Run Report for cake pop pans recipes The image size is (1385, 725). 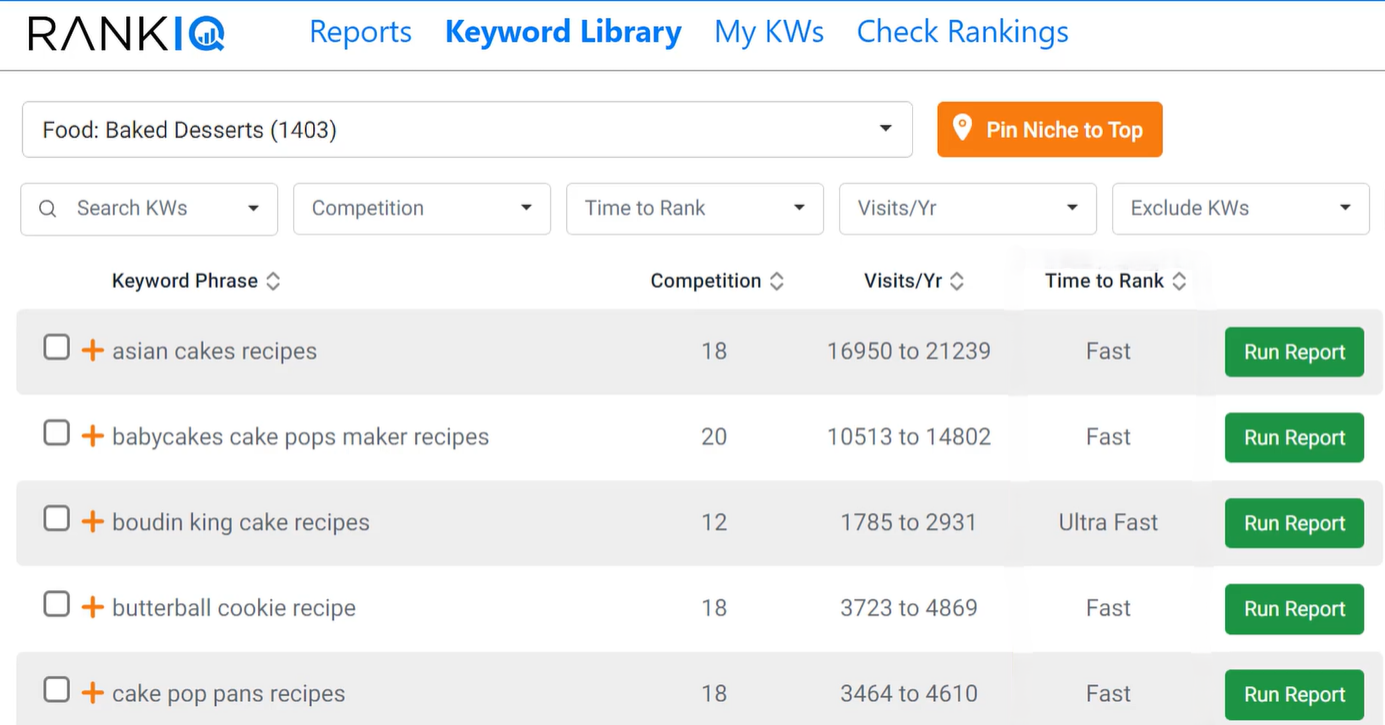[1294, 695]
